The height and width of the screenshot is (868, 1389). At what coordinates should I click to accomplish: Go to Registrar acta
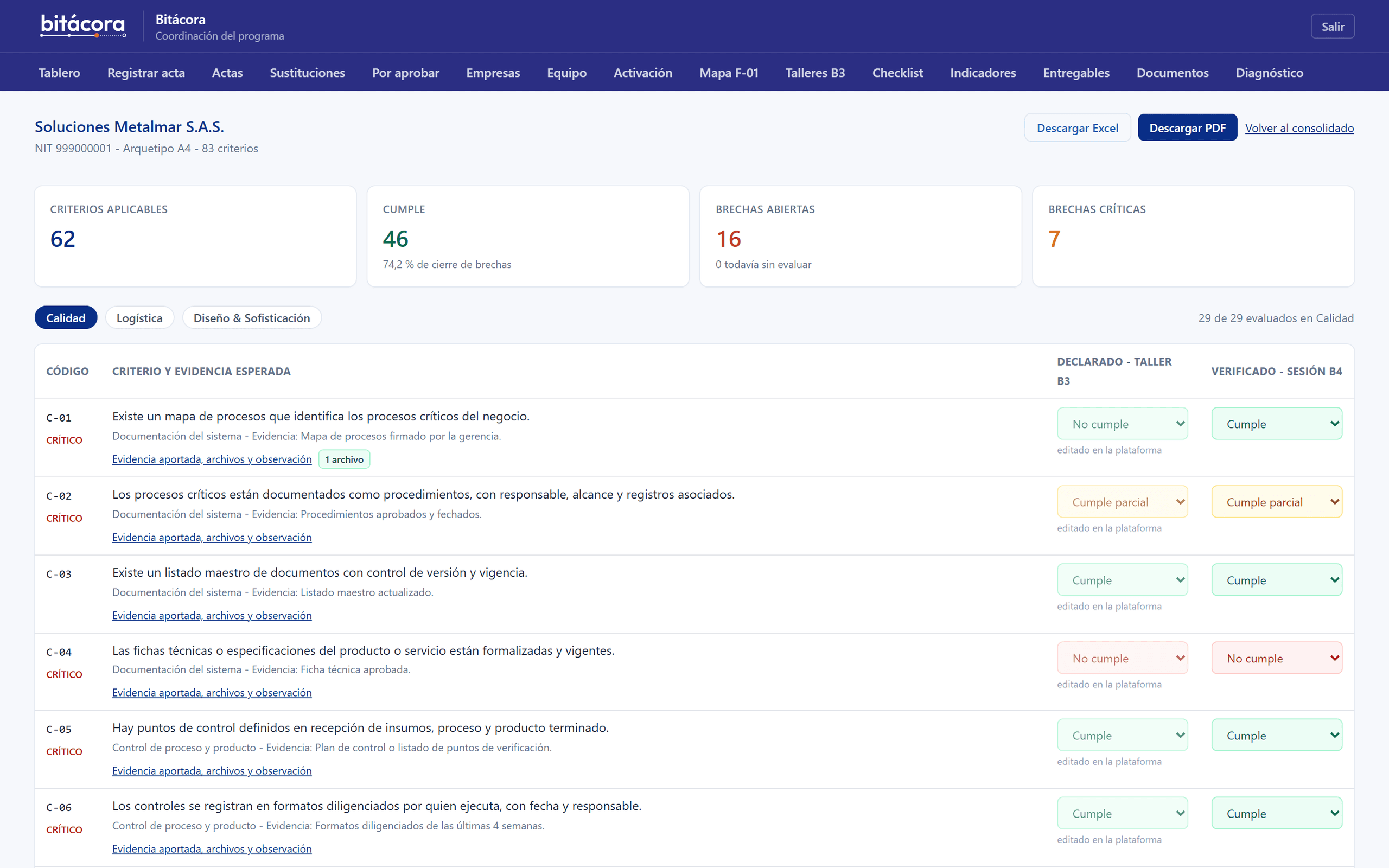click(x=146, y=73)
